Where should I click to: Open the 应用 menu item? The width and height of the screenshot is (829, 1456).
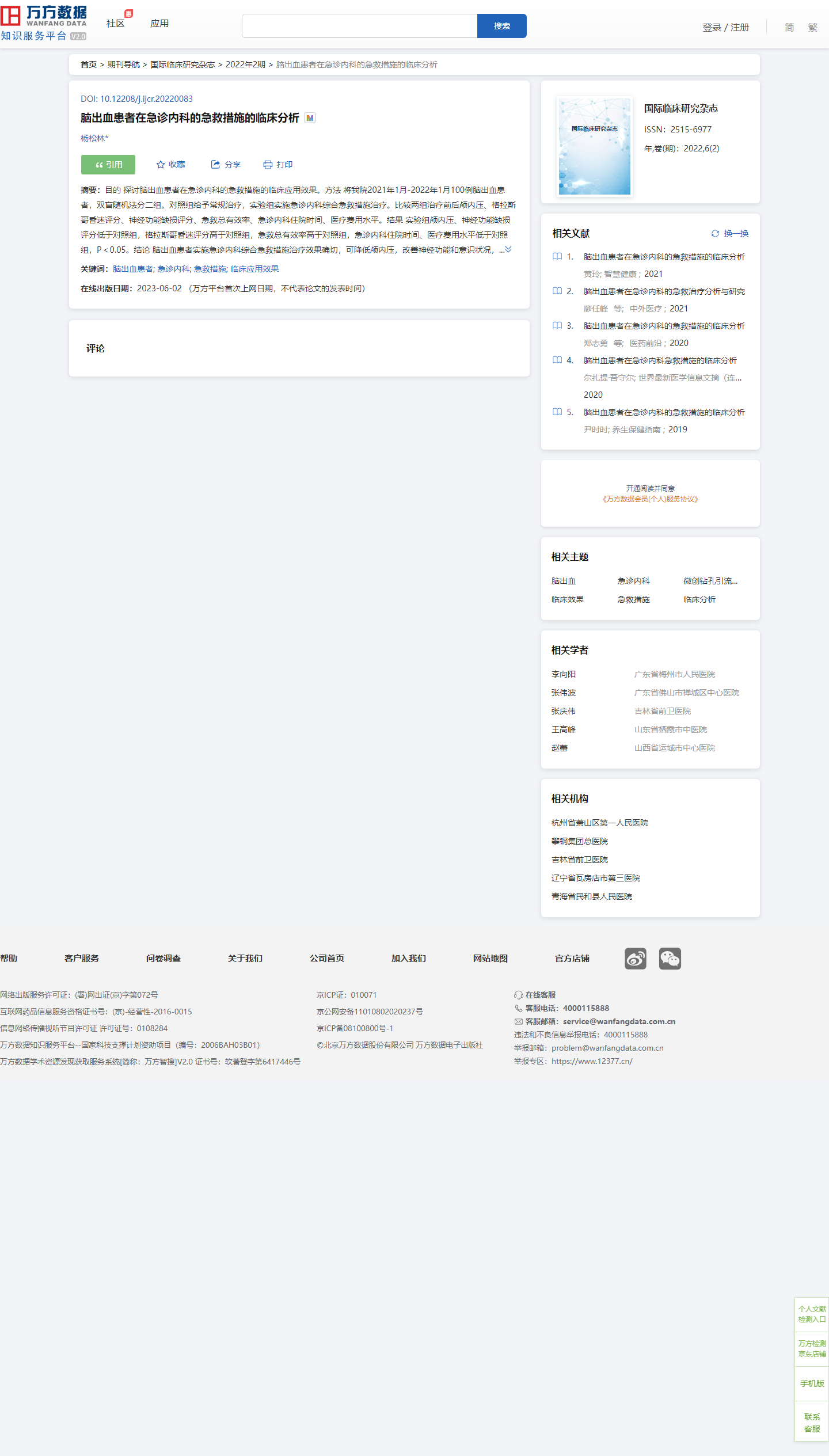pyautogui.click(x=159, y=24)
